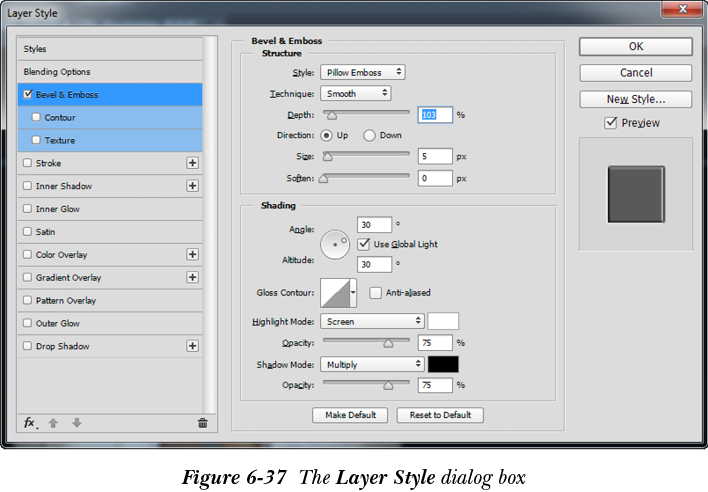The image size is (708, 492).
Task: Click the delete effect trash icon
Action: [x=202, y=423]
